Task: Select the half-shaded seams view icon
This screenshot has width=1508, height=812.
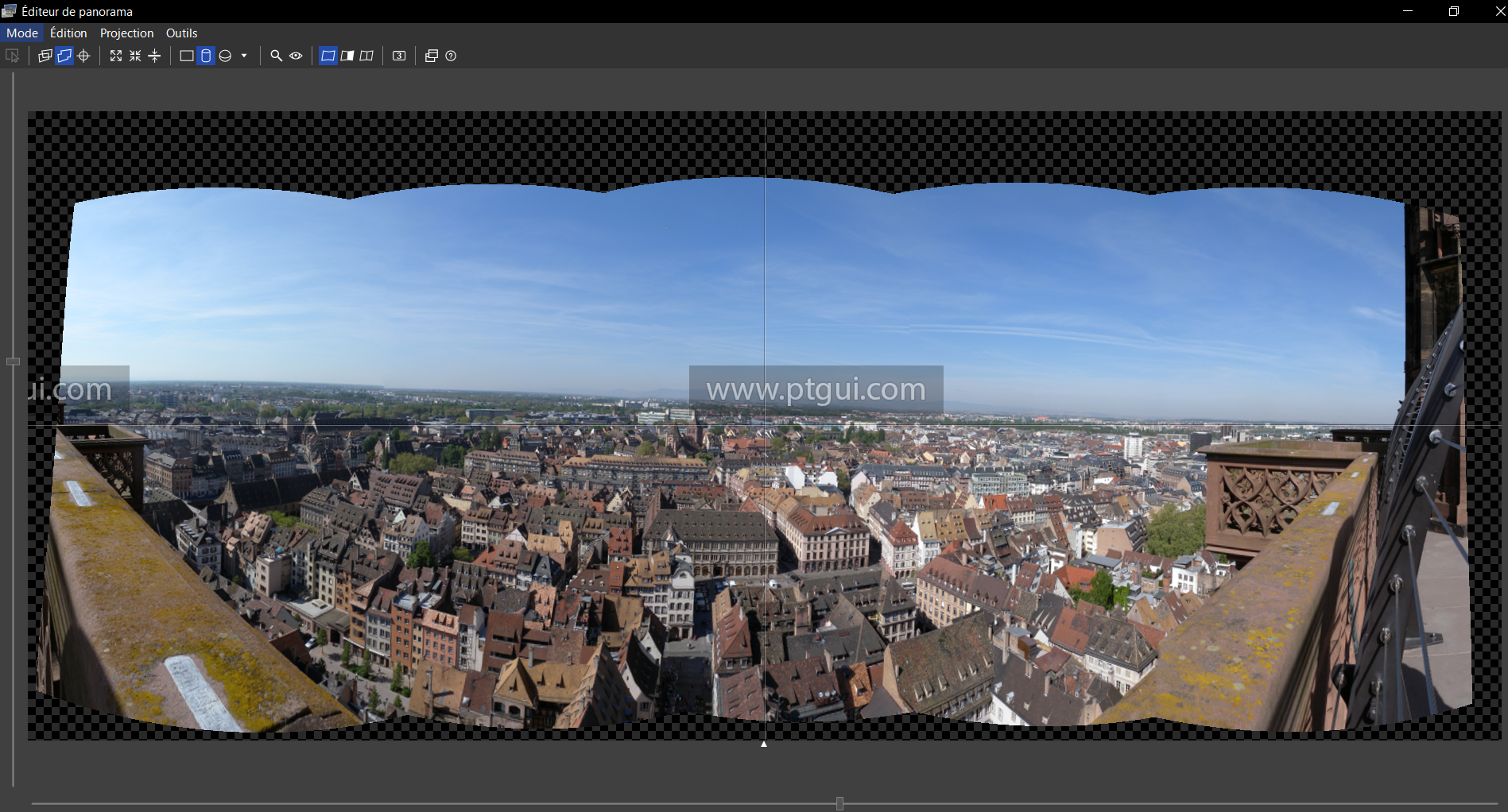Action: click(x=347, y=56)
